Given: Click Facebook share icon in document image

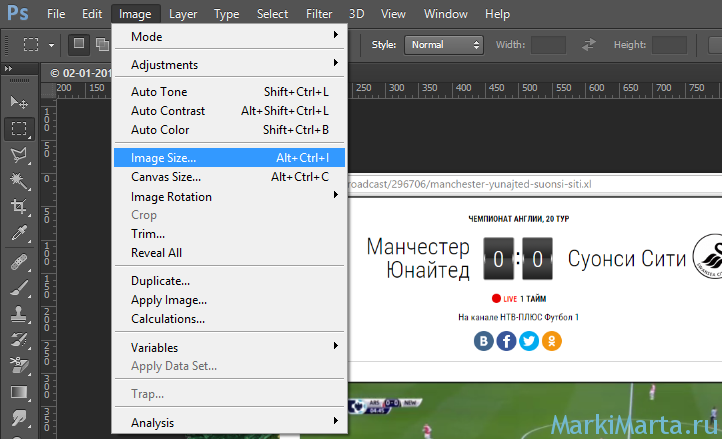Looking at the screenshot, I should (506, 341).
